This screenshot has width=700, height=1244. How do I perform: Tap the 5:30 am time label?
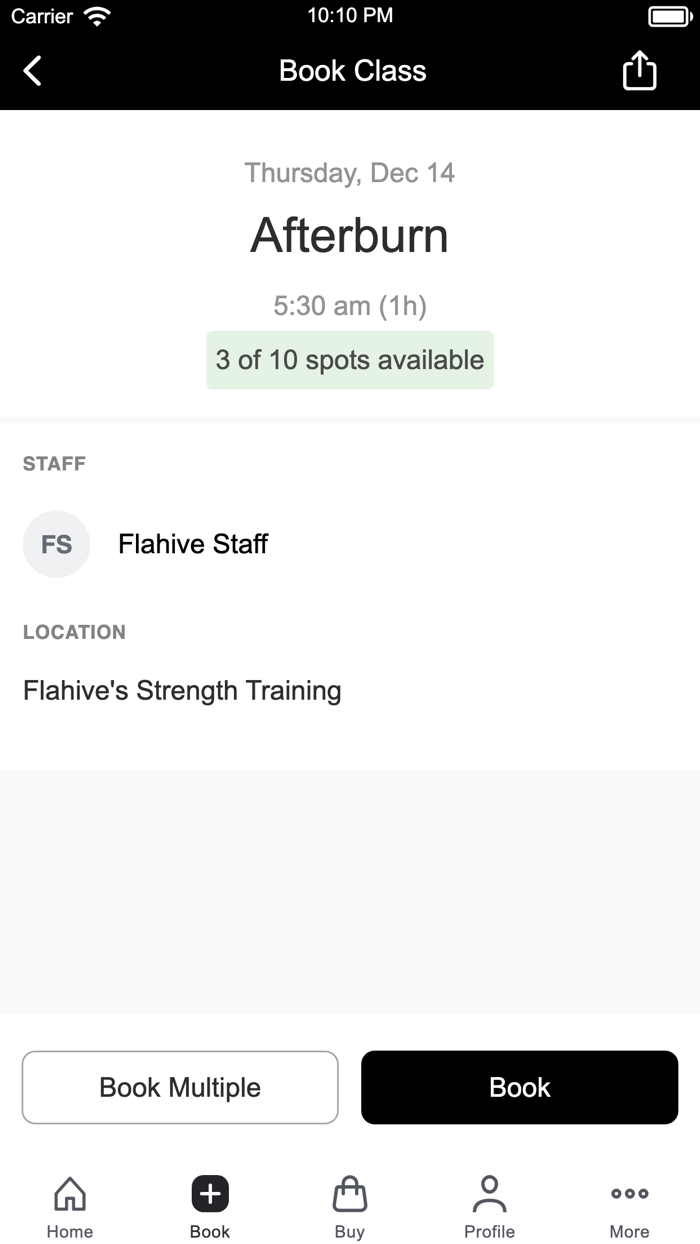coord(349,306)
